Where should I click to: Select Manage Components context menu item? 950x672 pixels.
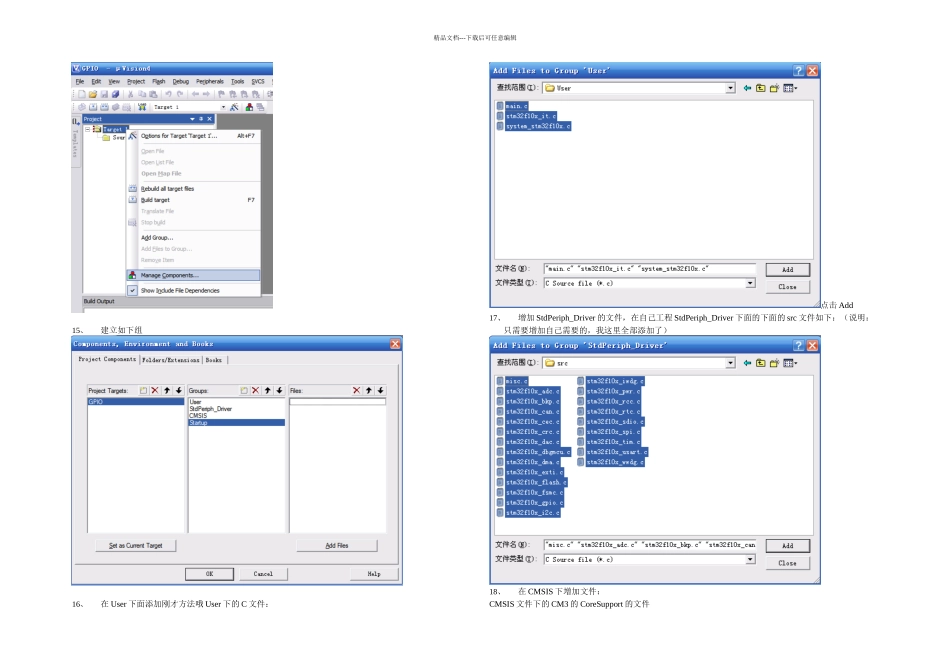point(194,275)
